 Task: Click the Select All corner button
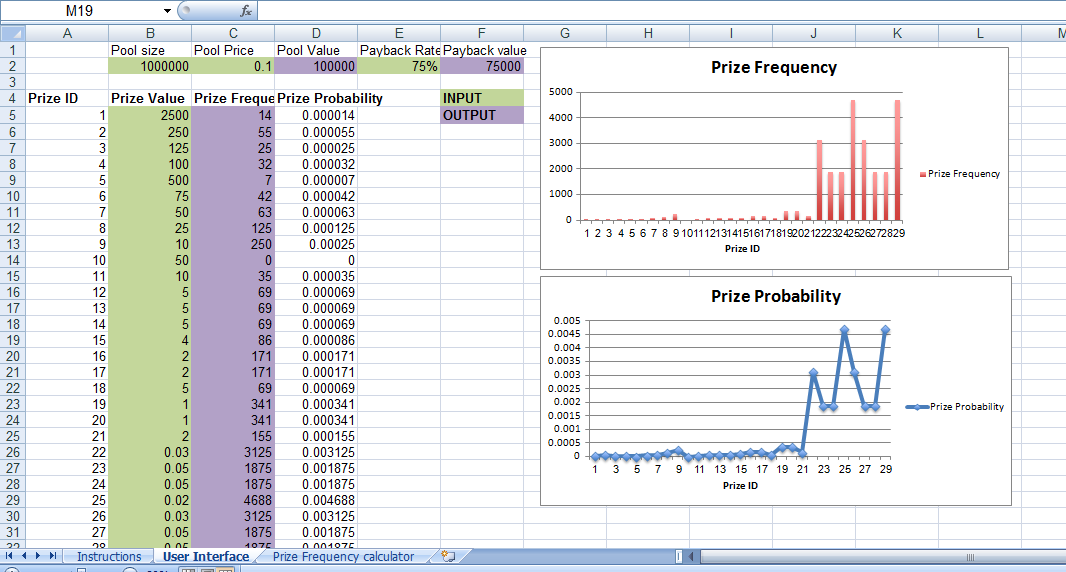pyautogui.click(x=13, y=33)
